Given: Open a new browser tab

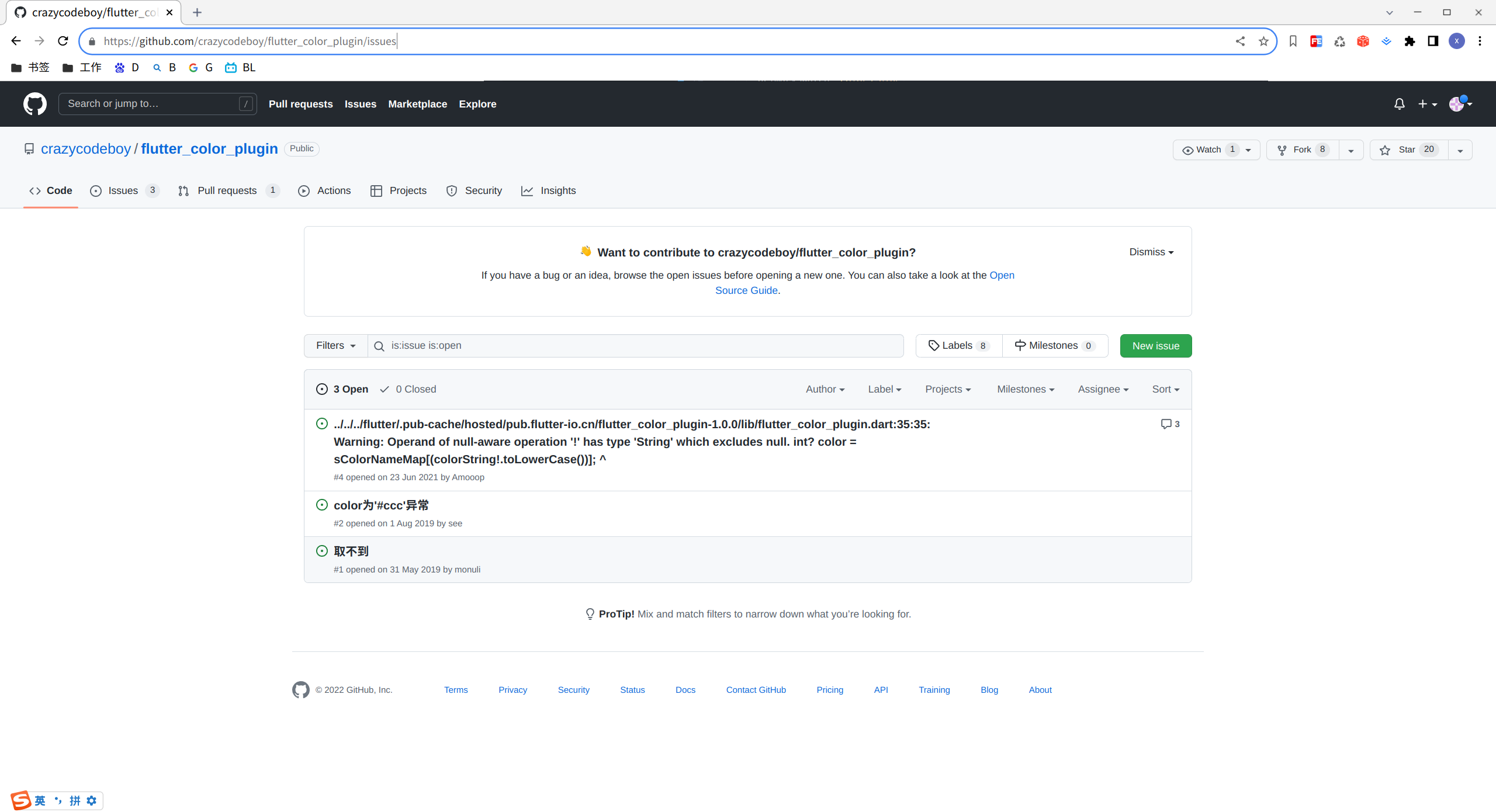Looking at the screenshot, I should click(x=197, y=12).
